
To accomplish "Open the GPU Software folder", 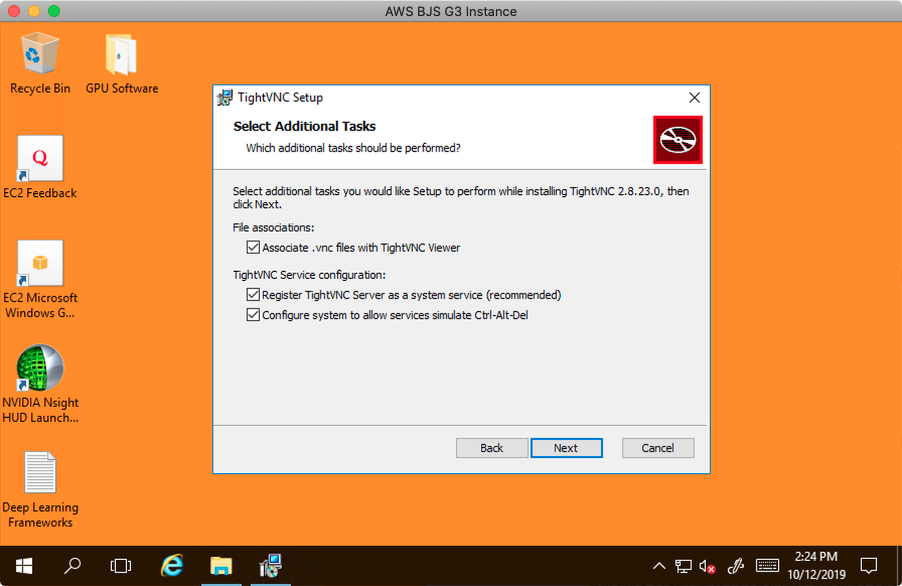I will (x=121, y=55).
